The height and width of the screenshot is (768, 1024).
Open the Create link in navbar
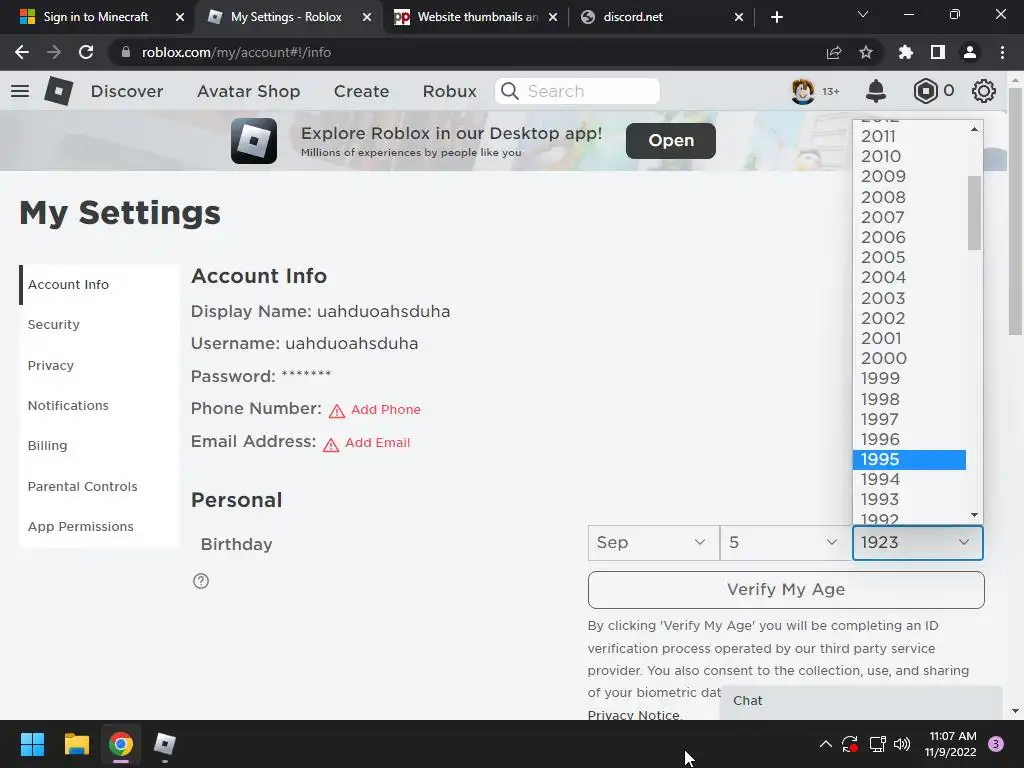(361, 91)
